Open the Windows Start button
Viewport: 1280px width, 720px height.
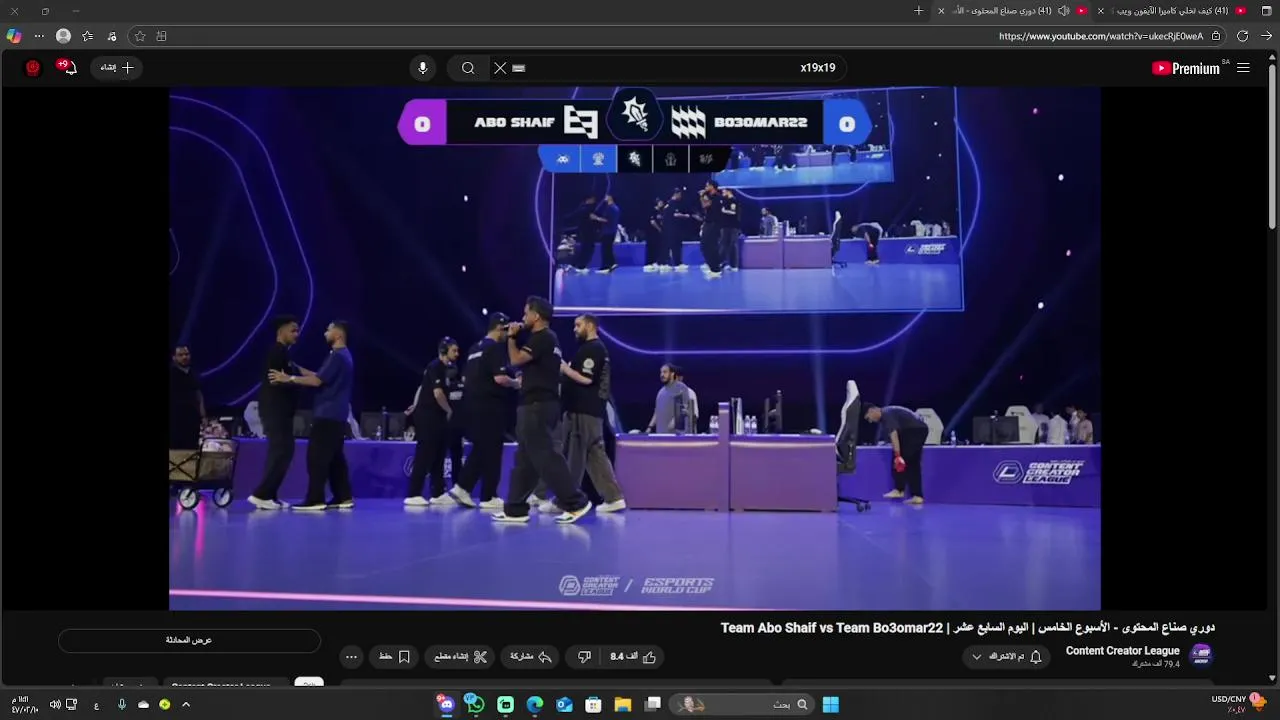(x=830, y=705)
